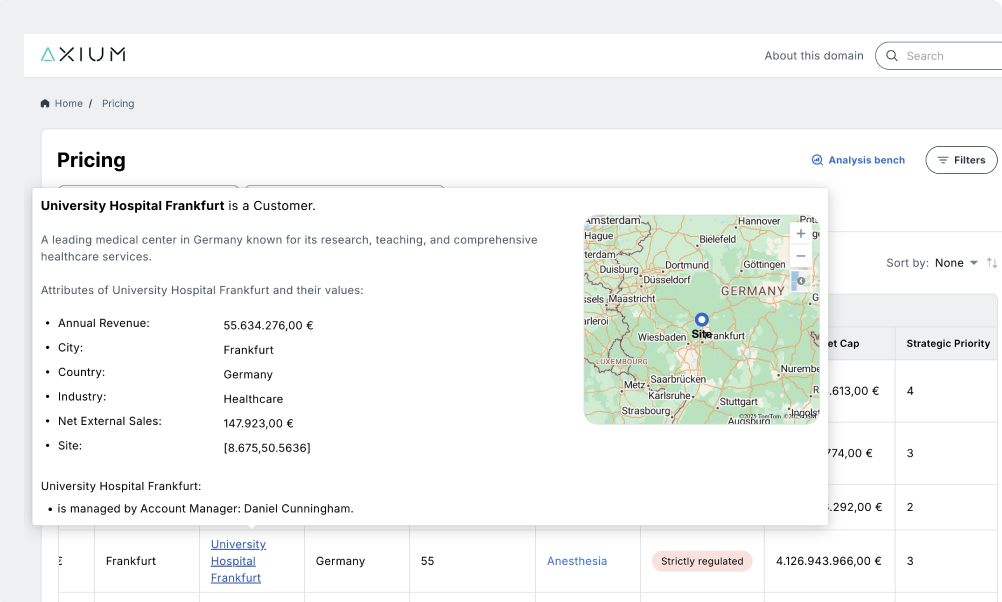Go to Home via the breadcrumb
Image resolution: width=1002 pixels, height=602 pixels.
tap(68, 104)
